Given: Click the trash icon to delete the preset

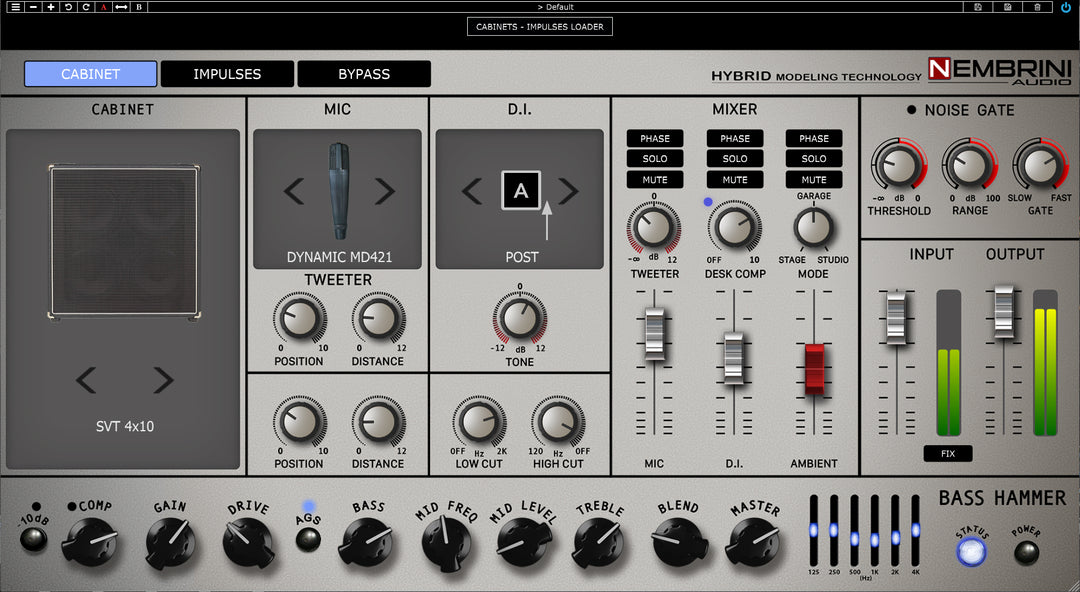Looking at the screenshot, I should click(1037, 6).
